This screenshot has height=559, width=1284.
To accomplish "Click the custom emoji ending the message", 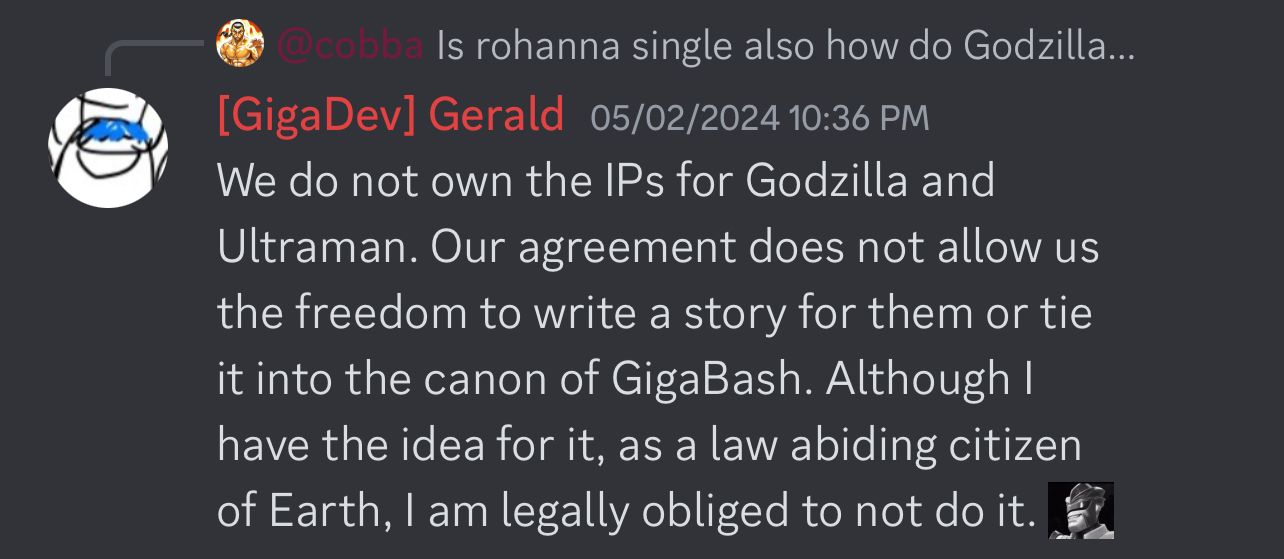I will point(1080,511).
